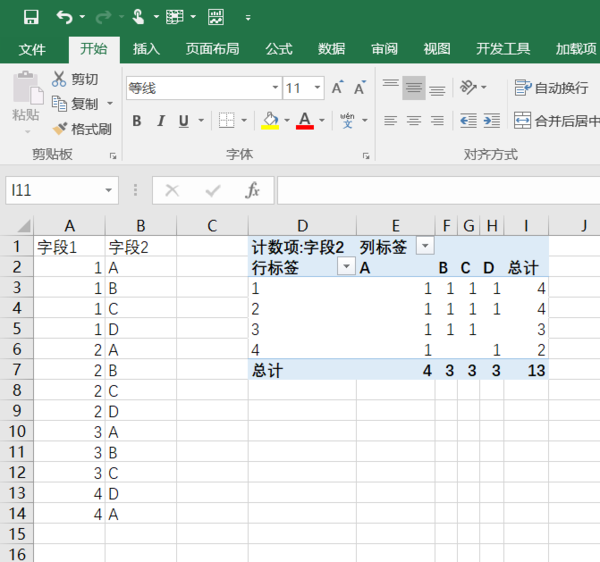Click the Cut scissors icon
This screenshot has width=600, height=562.
(x=60, y=79)
